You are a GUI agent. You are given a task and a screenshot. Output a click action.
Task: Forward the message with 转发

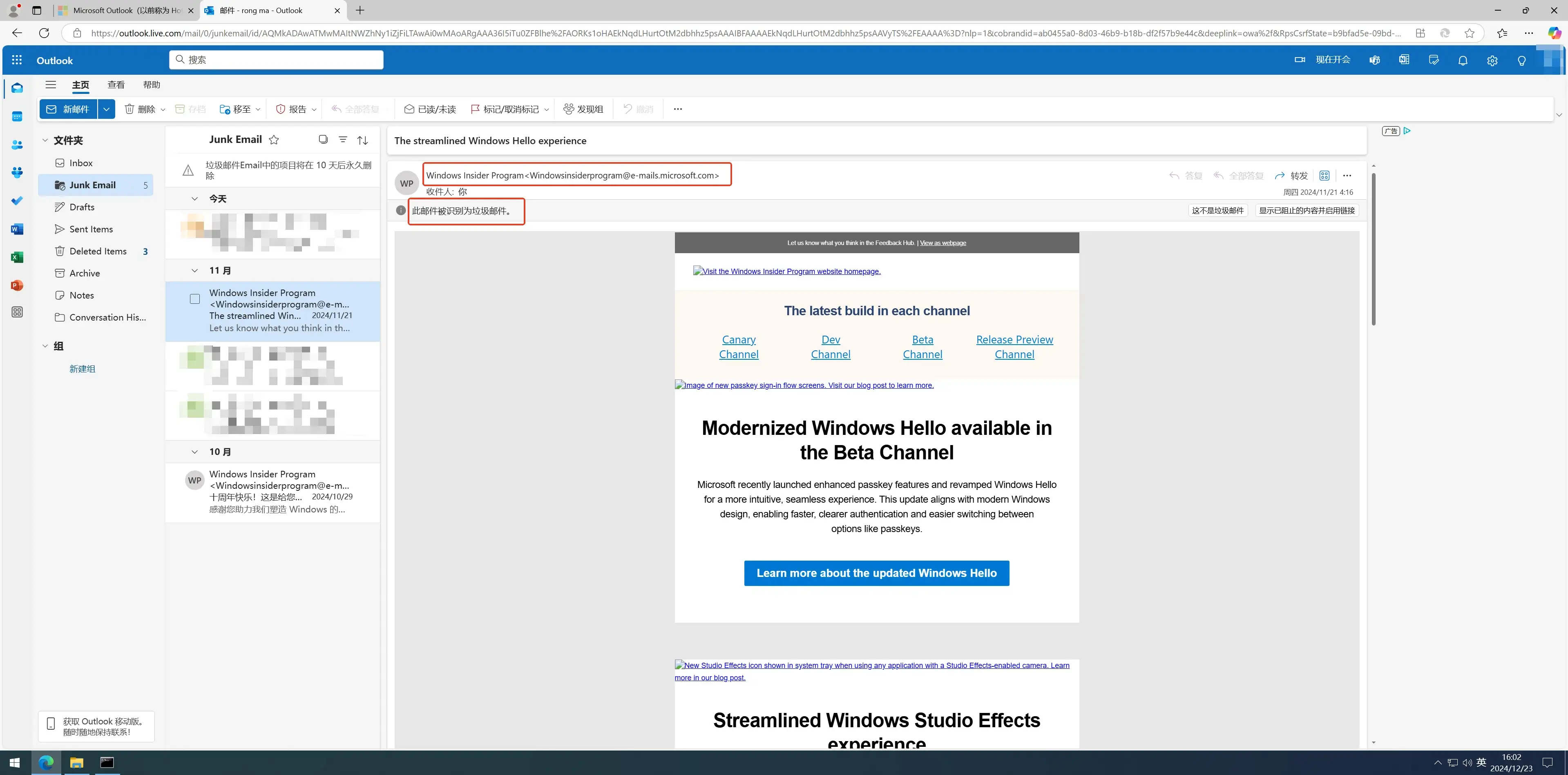1291,175
